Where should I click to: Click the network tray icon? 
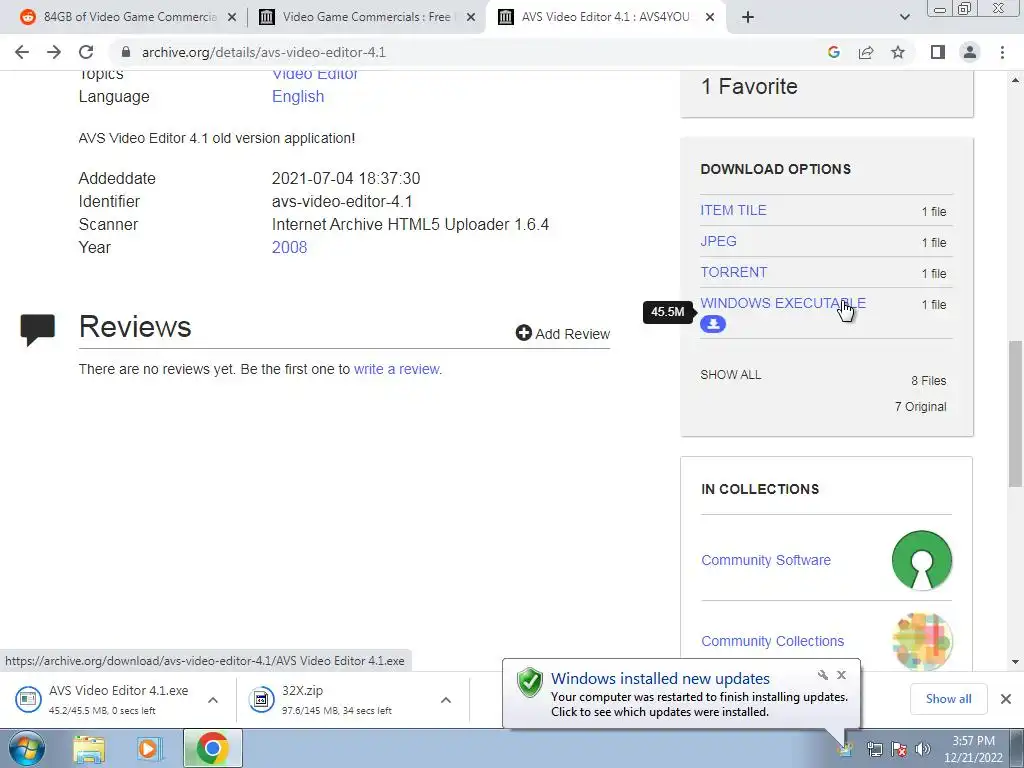874,749
